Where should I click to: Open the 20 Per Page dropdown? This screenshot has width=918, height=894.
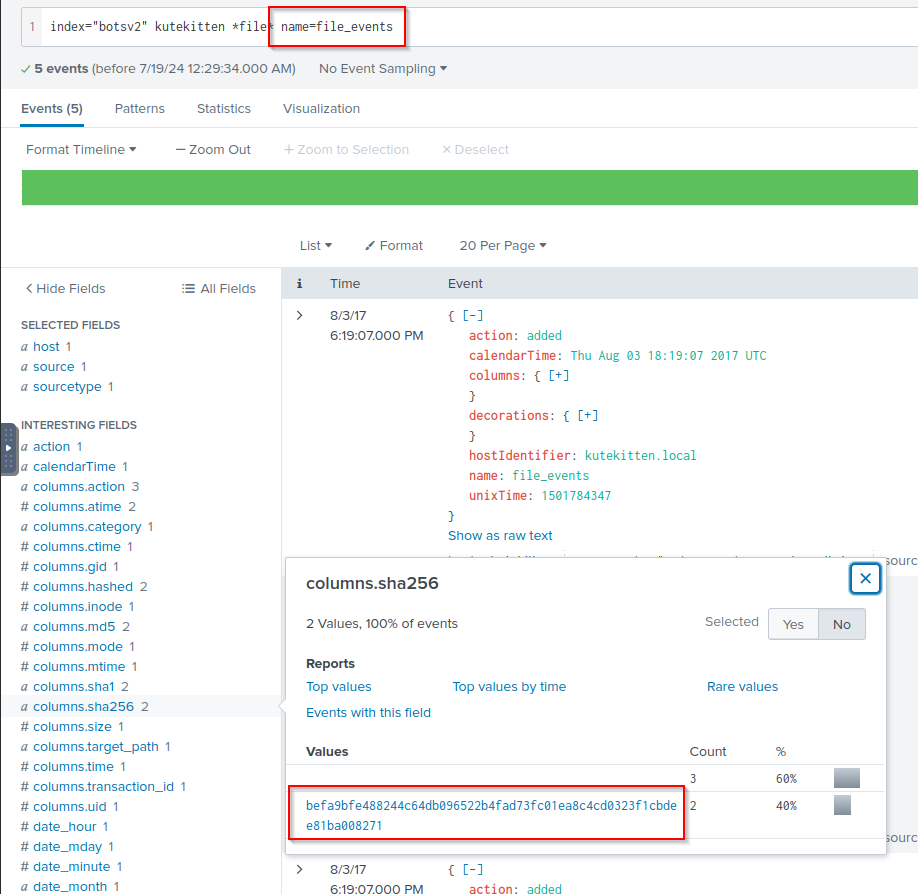click(503, 245)
